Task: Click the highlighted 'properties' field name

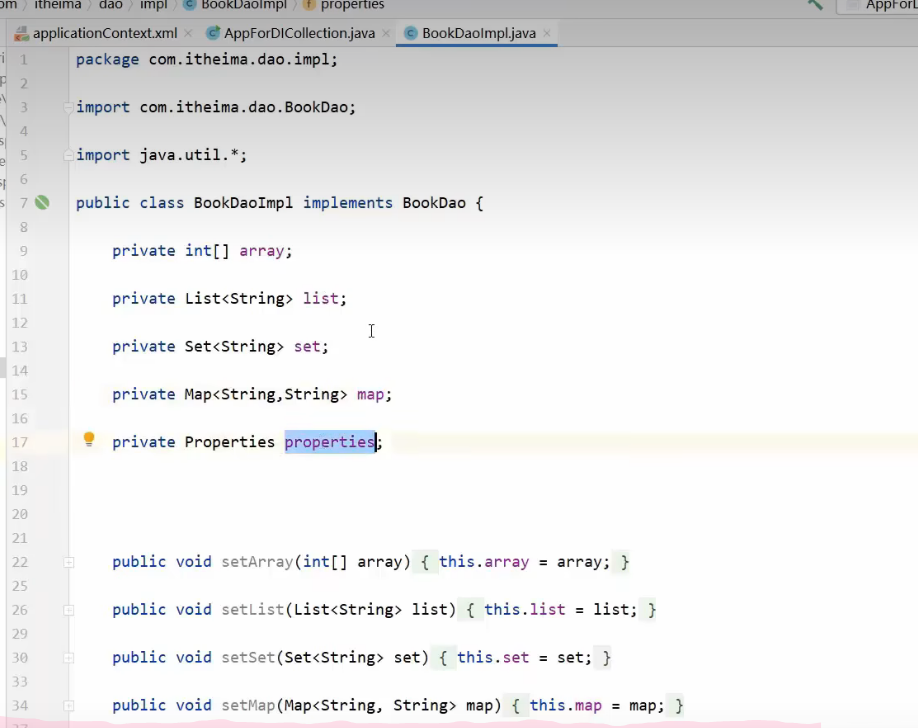Action: tap(329, 442)
